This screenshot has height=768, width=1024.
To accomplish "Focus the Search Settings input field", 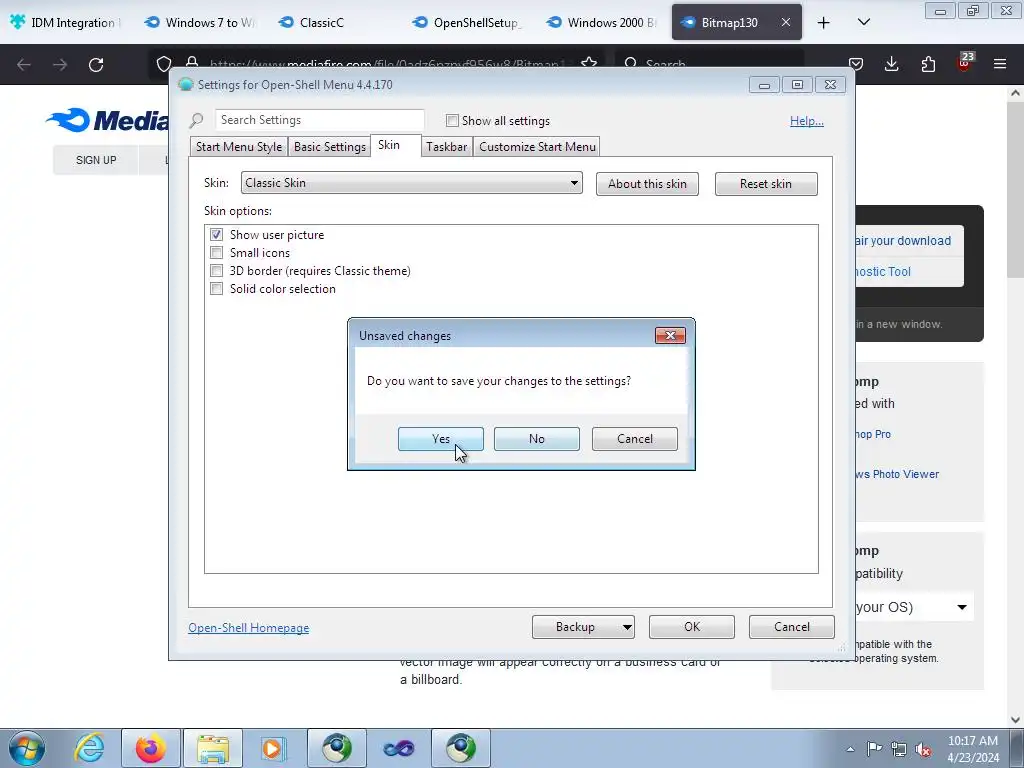I will (x=319, y=120).
